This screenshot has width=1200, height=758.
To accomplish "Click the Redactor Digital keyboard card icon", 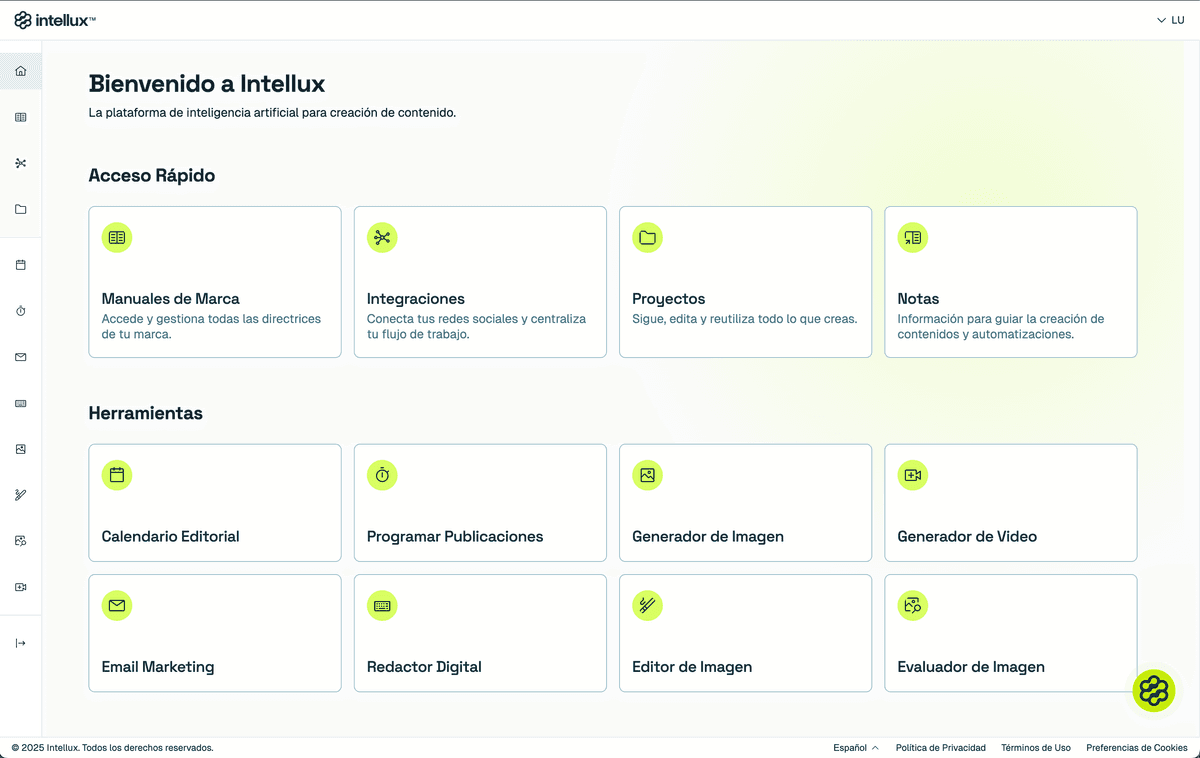I will pos(382,605).
